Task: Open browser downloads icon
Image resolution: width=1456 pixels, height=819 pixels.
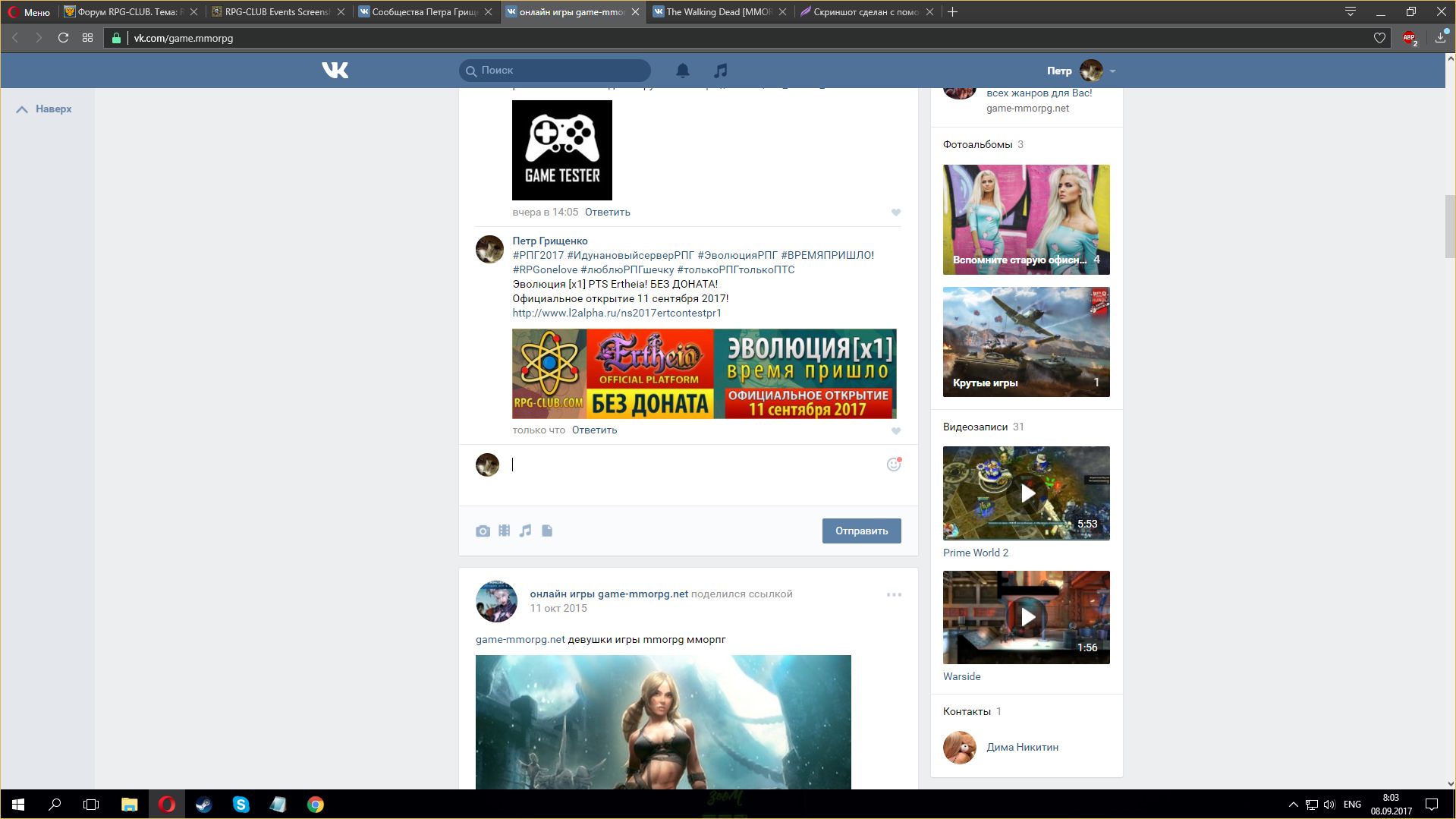Action: click(1440, 37)
